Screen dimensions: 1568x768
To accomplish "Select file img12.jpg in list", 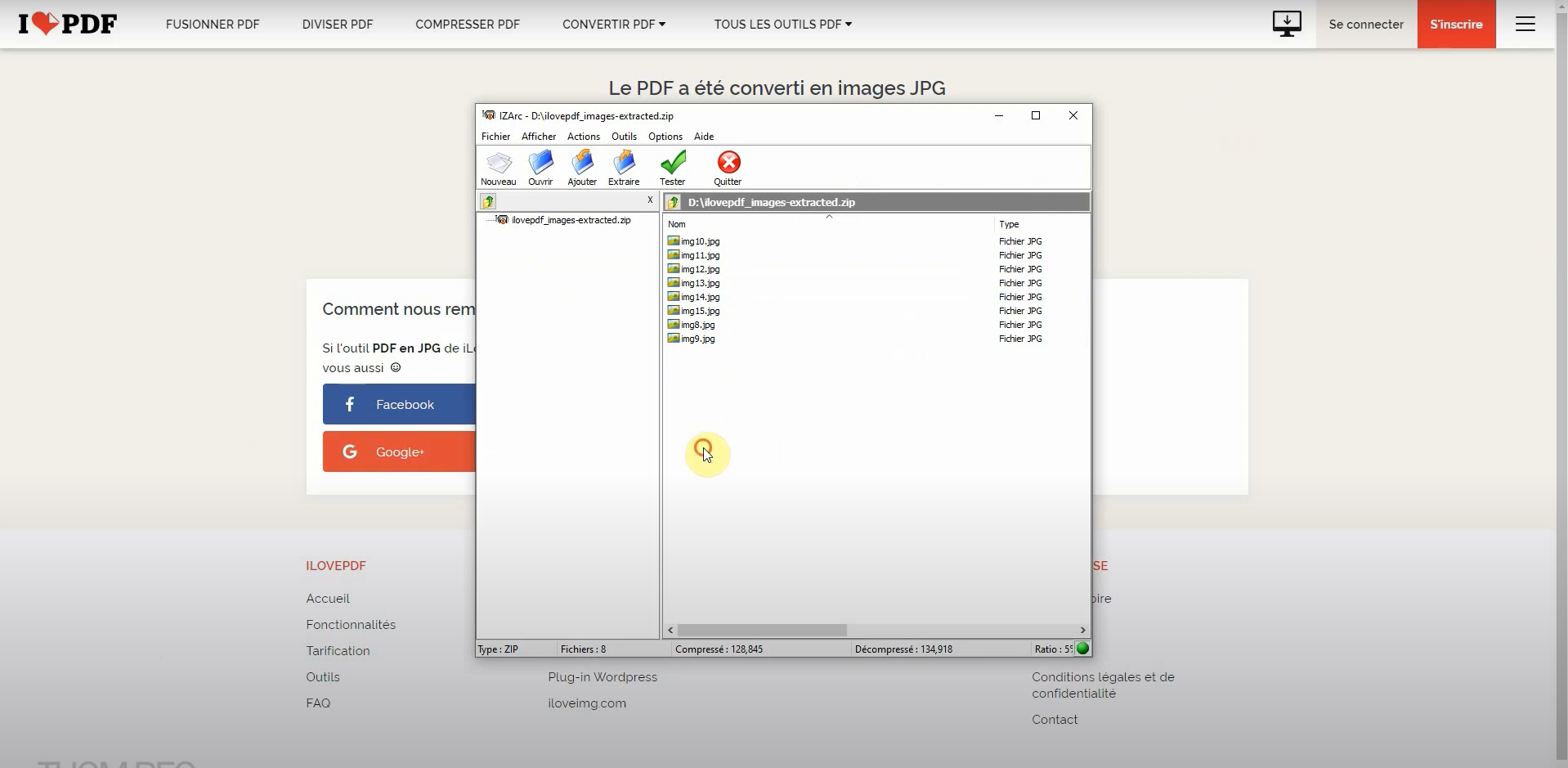I will pyautogui.click(x=700, y=269).
